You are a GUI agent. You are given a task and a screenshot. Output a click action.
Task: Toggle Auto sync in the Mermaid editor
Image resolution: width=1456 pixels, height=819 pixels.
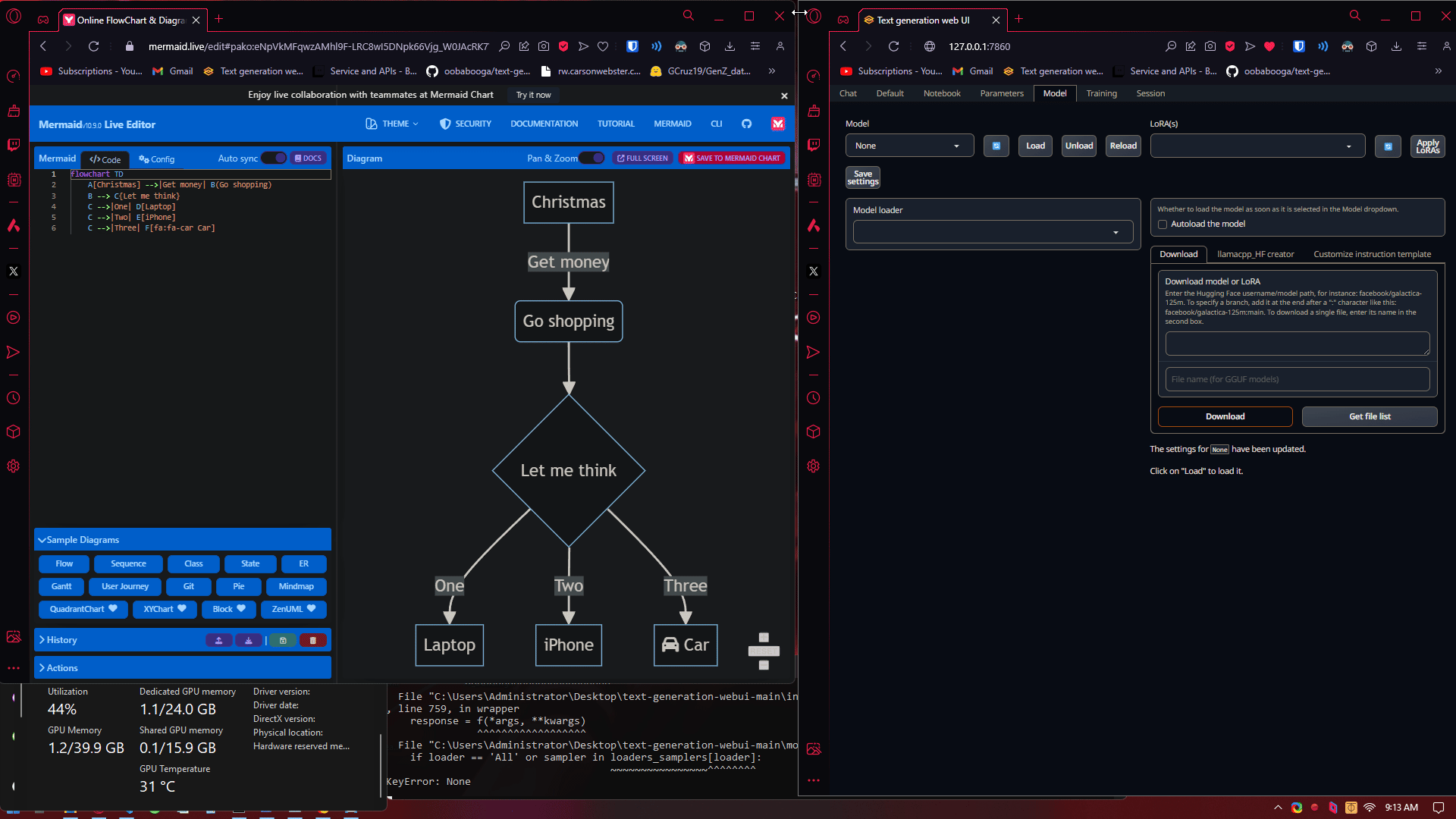[x=275, y=158]
